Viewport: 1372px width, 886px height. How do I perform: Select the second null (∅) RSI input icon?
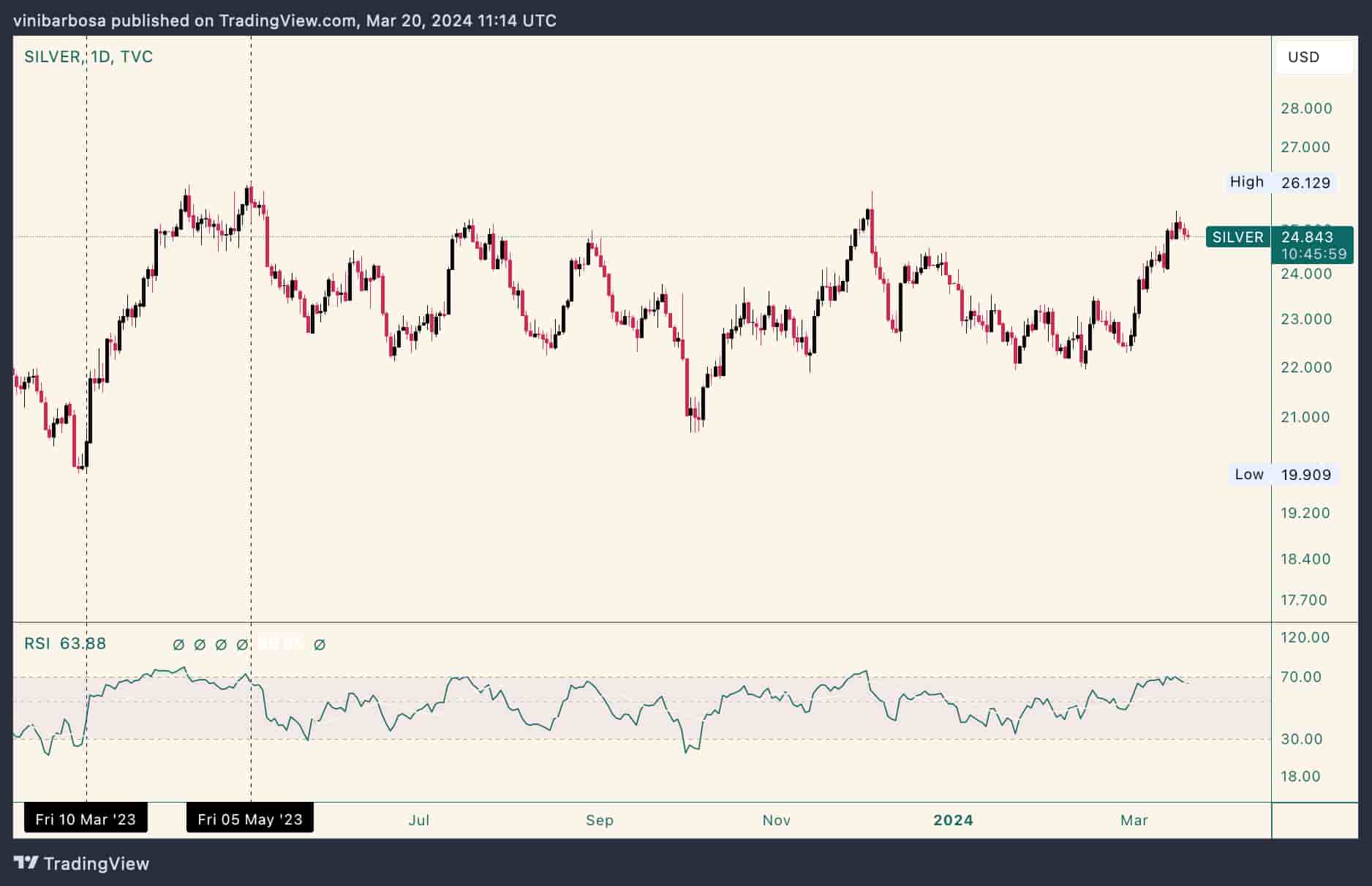(199, 645)
